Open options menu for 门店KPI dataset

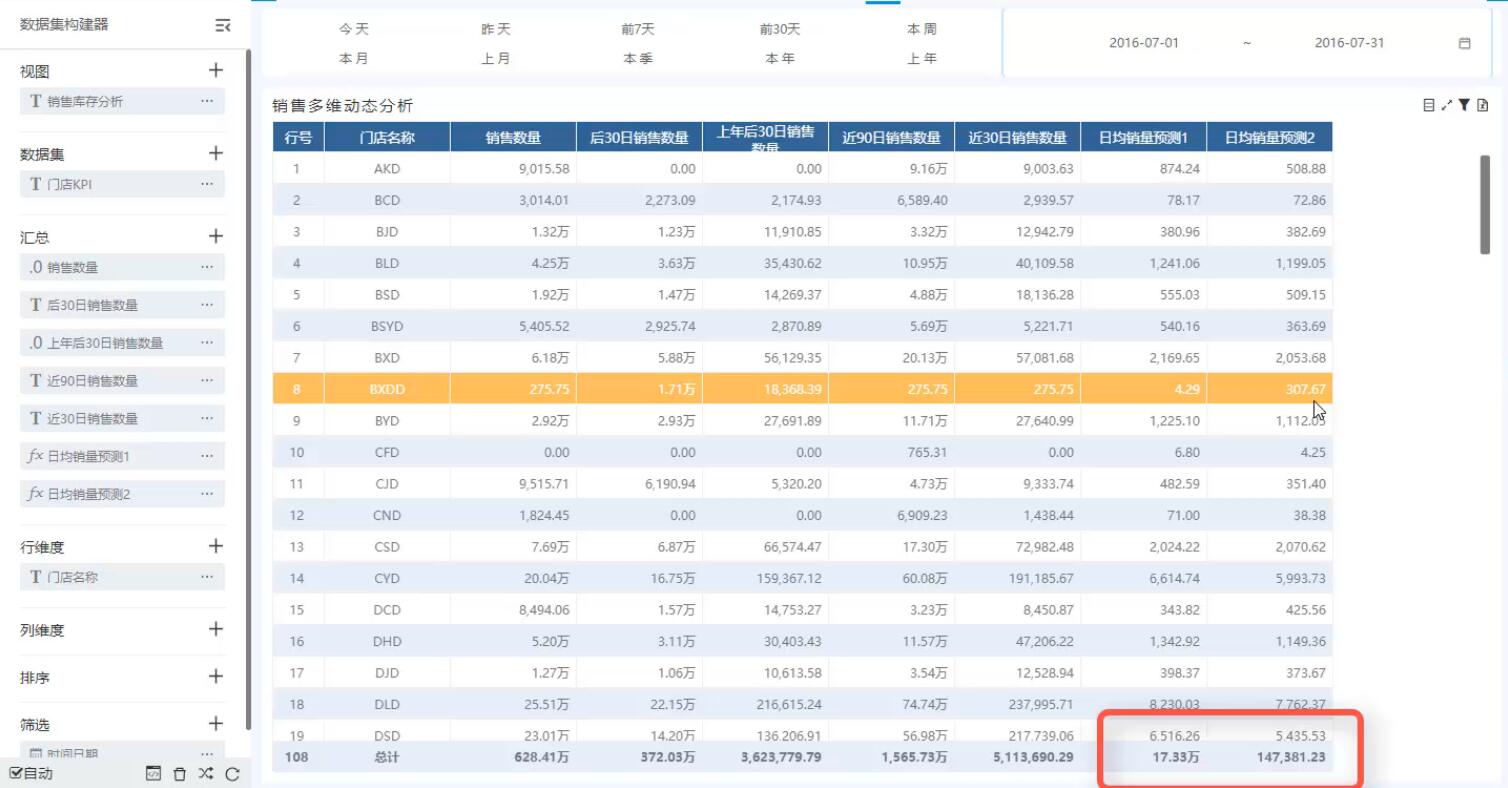click(207, 184)
